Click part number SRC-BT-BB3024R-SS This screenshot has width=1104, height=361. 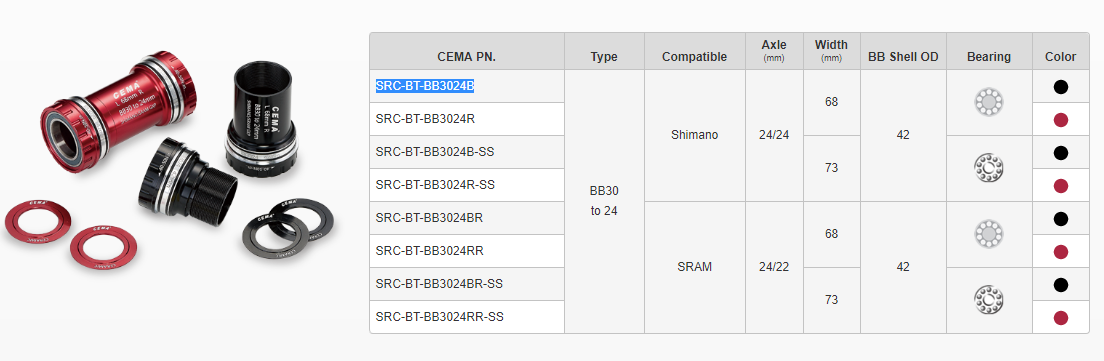coord(435,185)
